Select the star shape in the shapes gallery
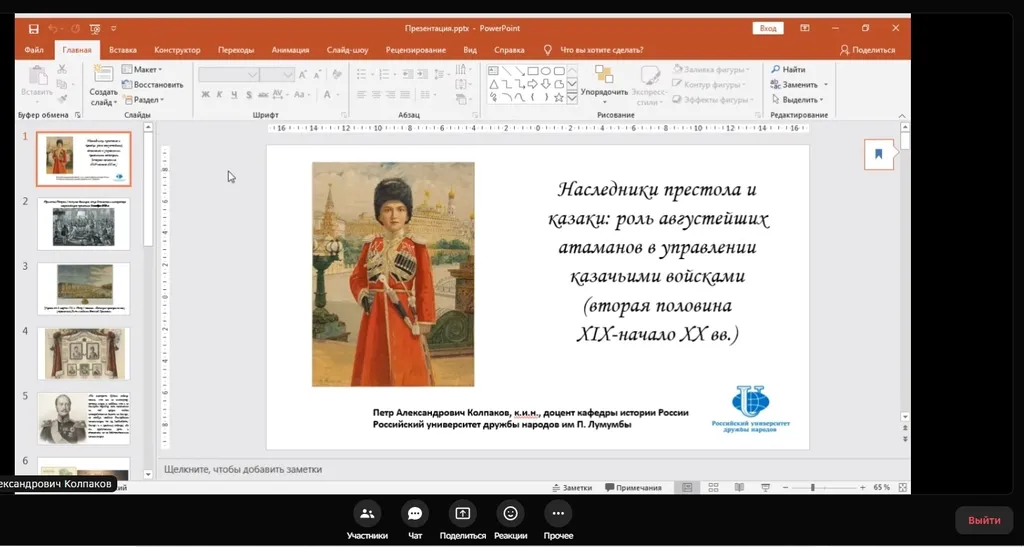The width and height of the screenshot is (1024, 547). click(559, 98)
